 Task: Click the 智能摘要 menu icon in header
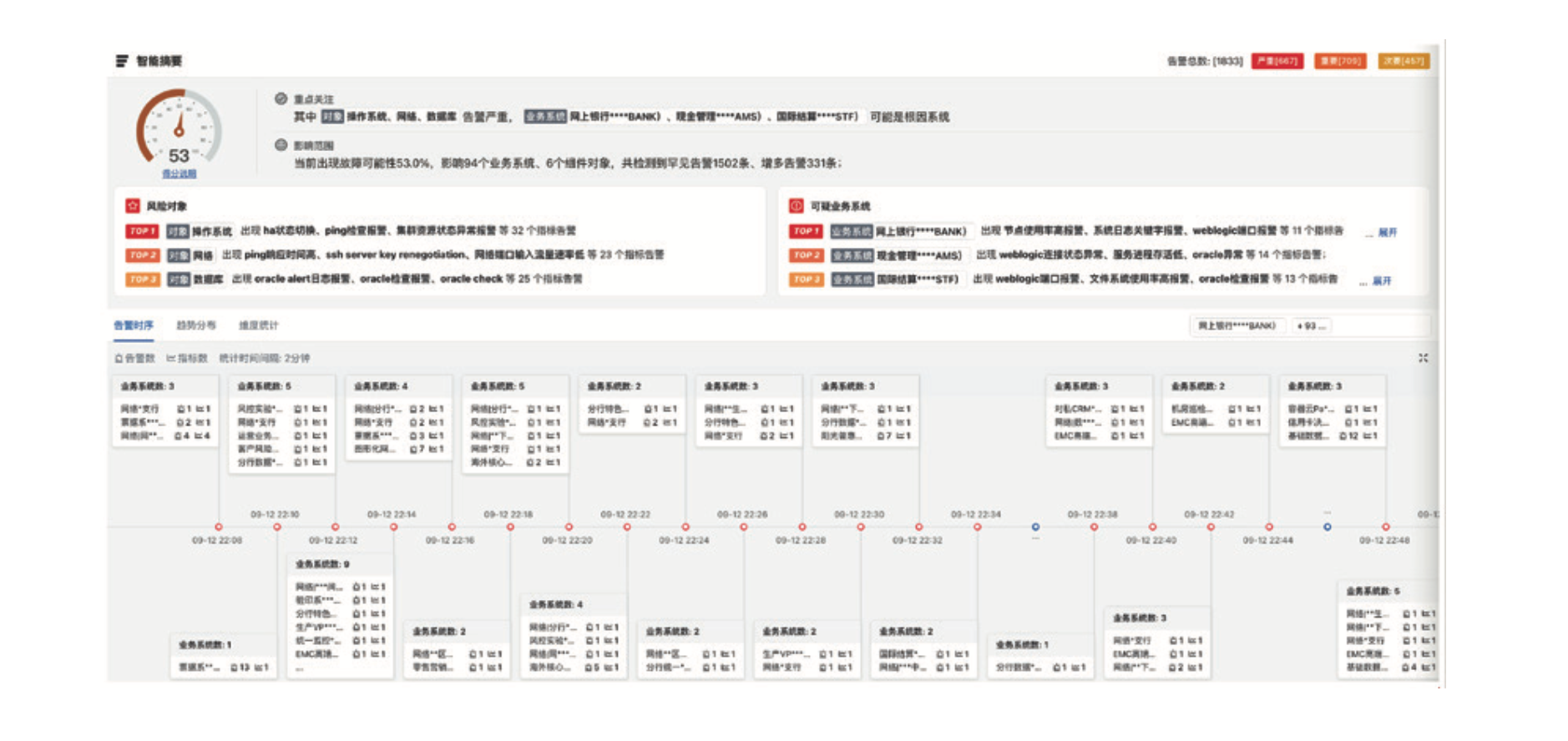pyautogui.click(x=122, y=61)
